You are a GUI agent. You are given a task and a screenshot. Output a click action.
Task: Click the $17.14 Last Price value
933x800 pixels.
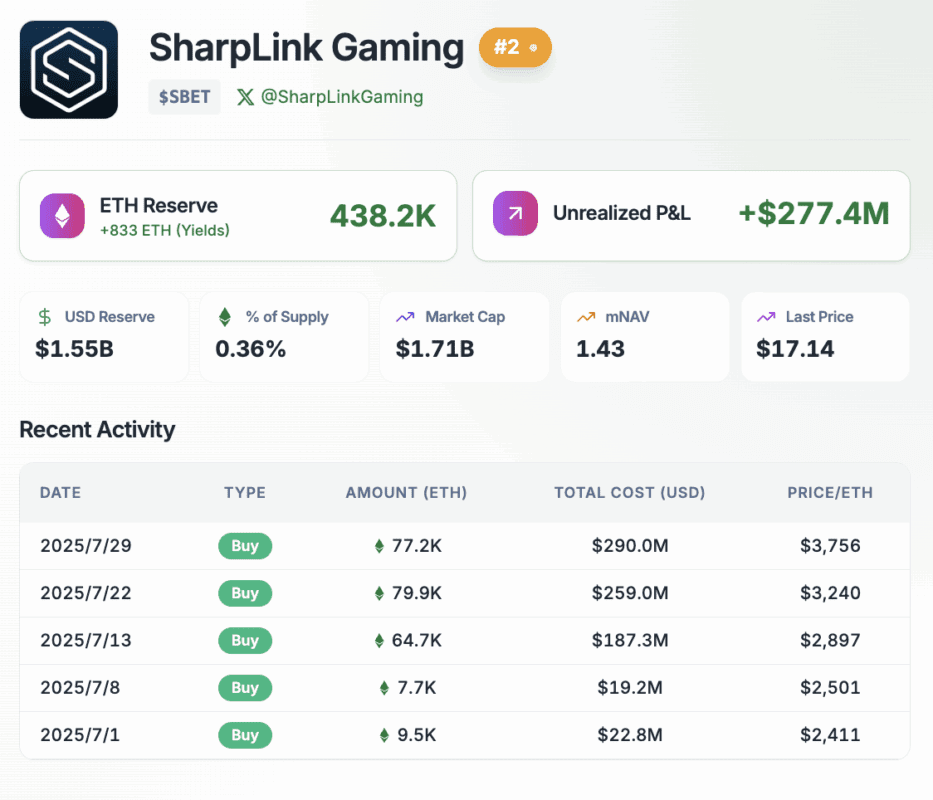[795, 349]
